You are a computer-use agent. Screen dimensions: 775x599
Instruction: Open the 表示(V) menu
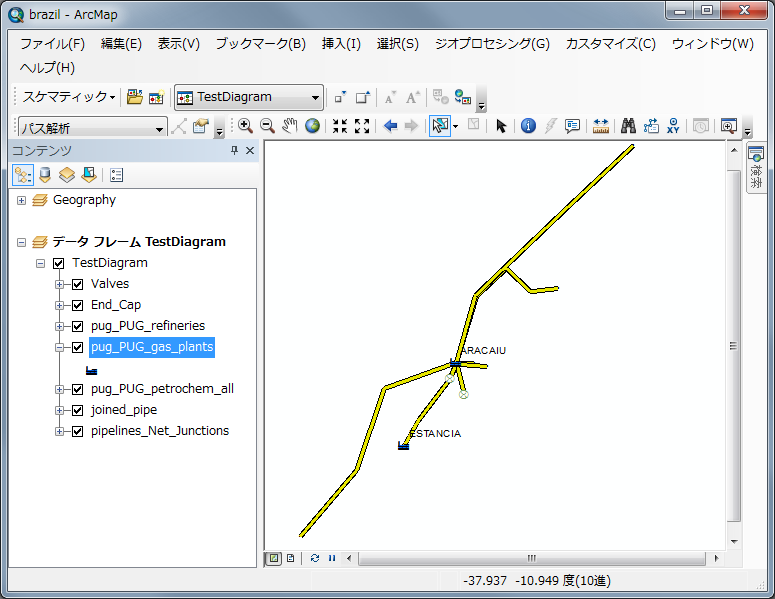pyautogui.click(x=178, y=44)
